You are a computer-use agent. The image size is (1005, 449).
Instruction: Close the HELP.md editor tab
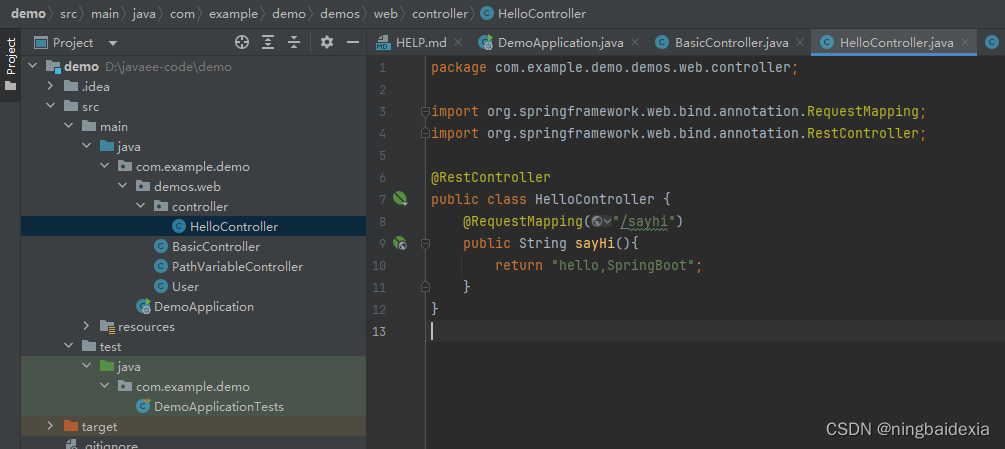coord(458,43)
